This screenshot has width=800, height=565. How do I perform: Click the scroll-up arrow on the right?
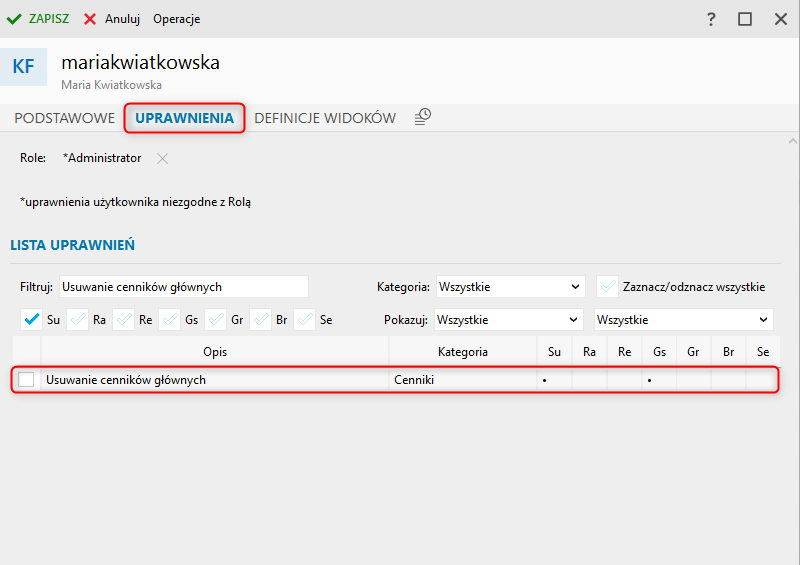click(x=792, y=141)
